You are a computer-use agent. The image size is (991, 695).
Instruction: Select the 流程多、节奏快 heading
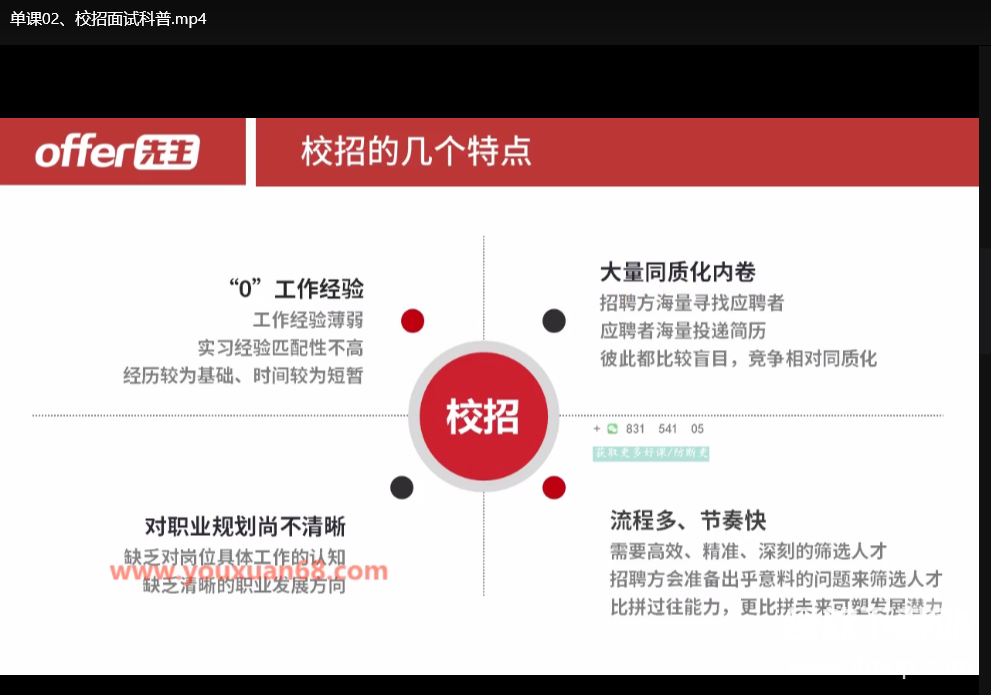[688, 521]
